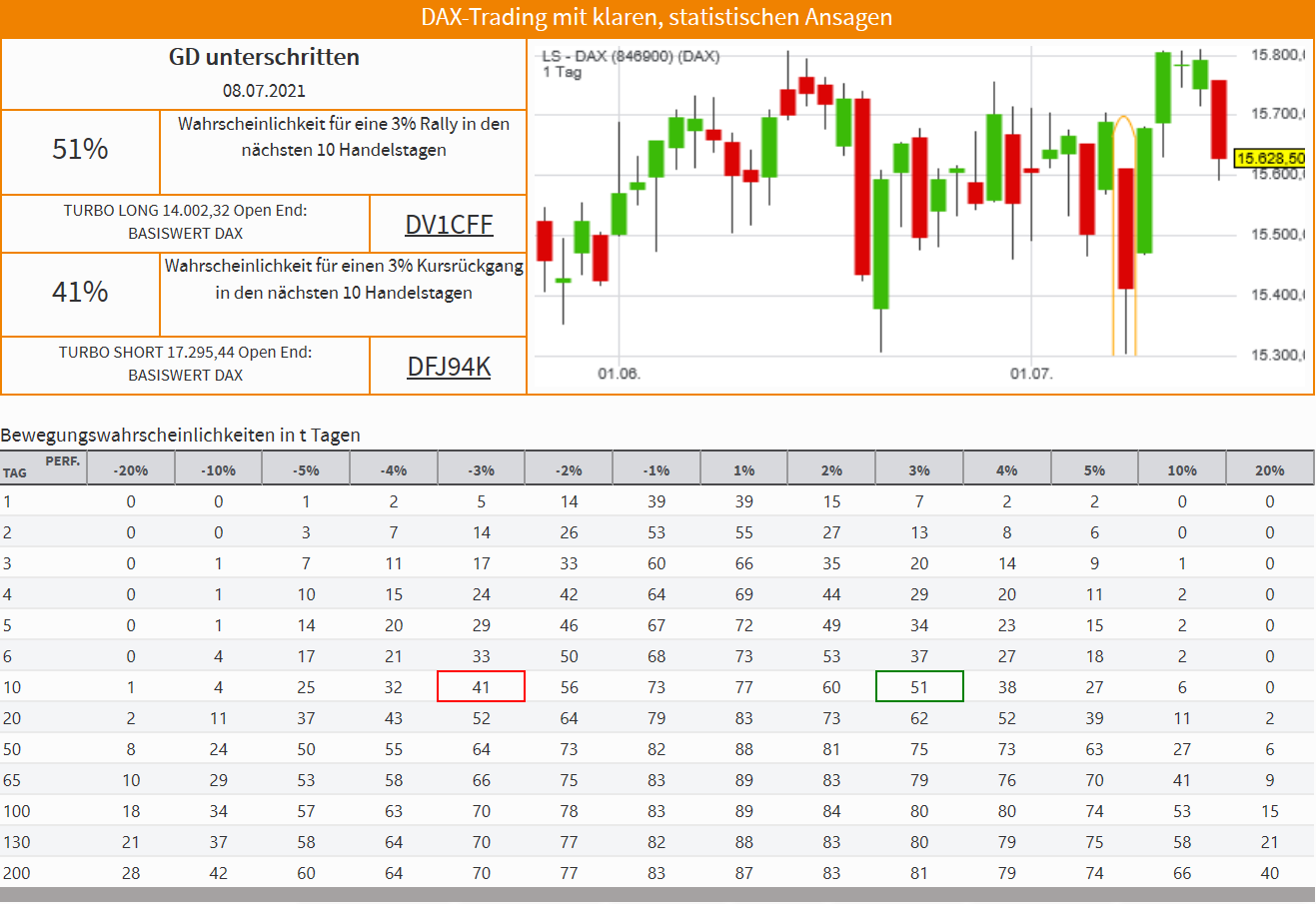This screenshot has height=904, width=1316.
Task: Click the 01.06. date axis label
Action: pos(619,374)
